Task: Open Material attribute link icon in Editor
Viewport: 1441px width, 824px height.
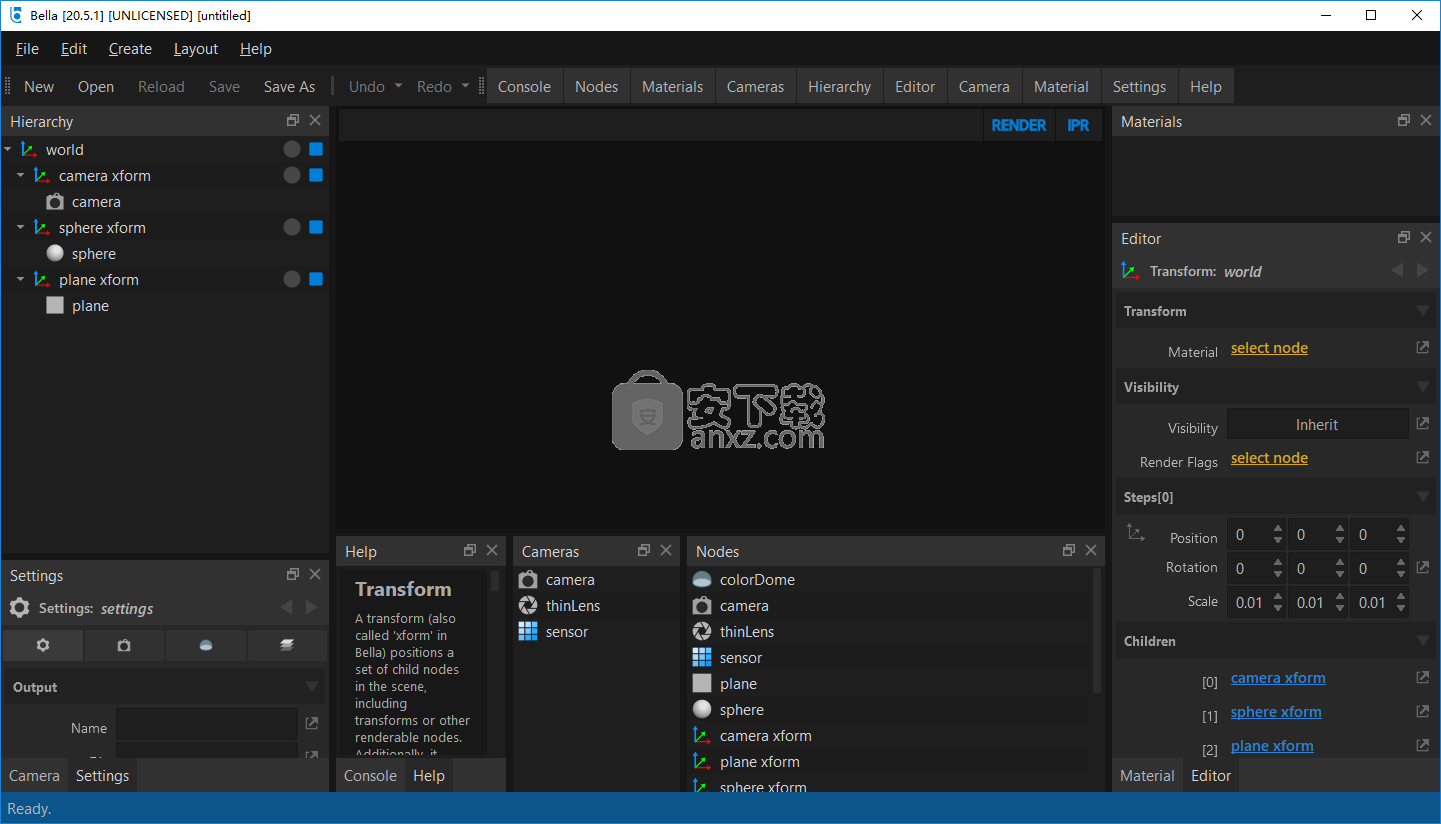Action: coord(1423,348)
